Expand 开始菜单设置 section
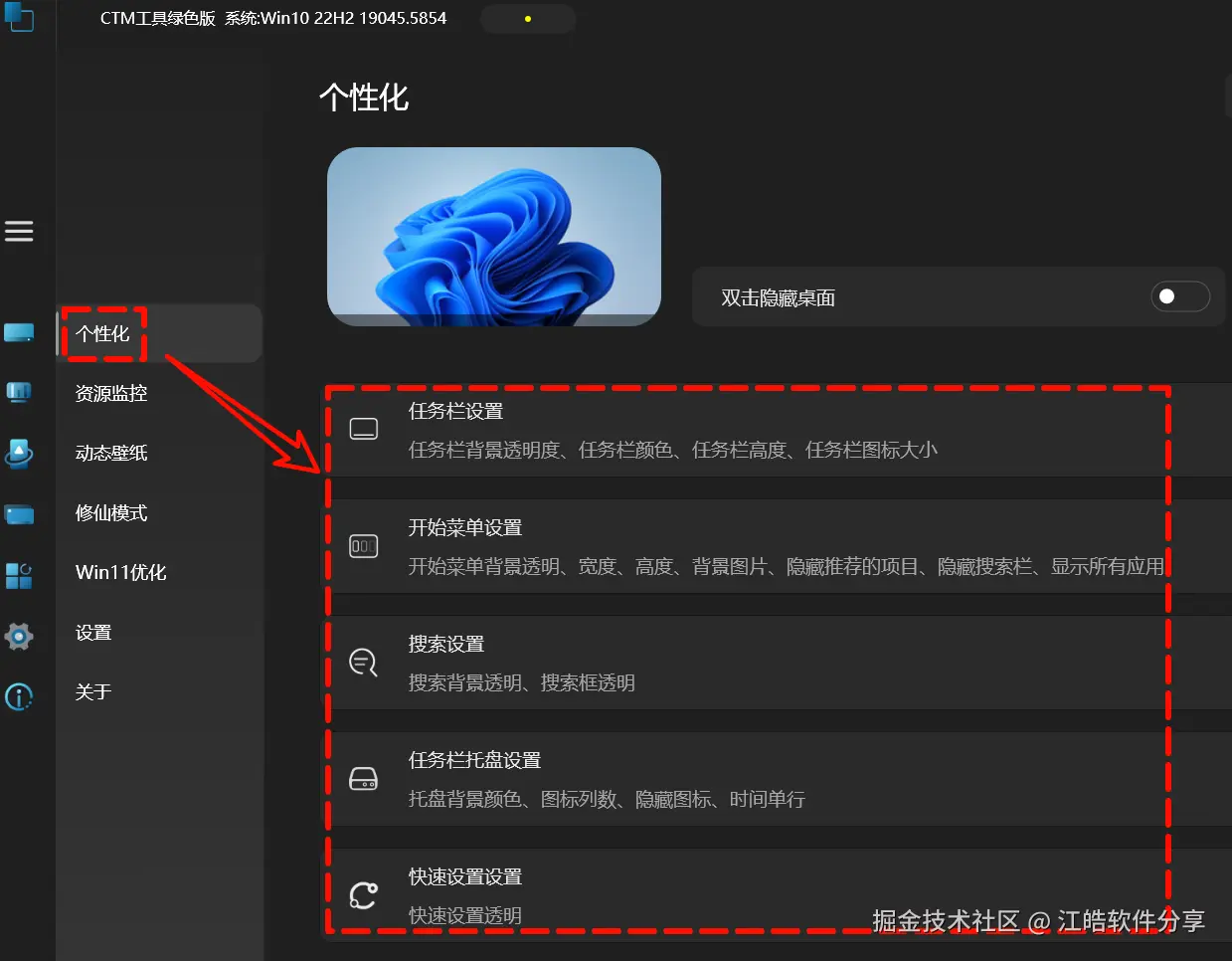This screenshot has width=1232, height=961. (777, 546)
